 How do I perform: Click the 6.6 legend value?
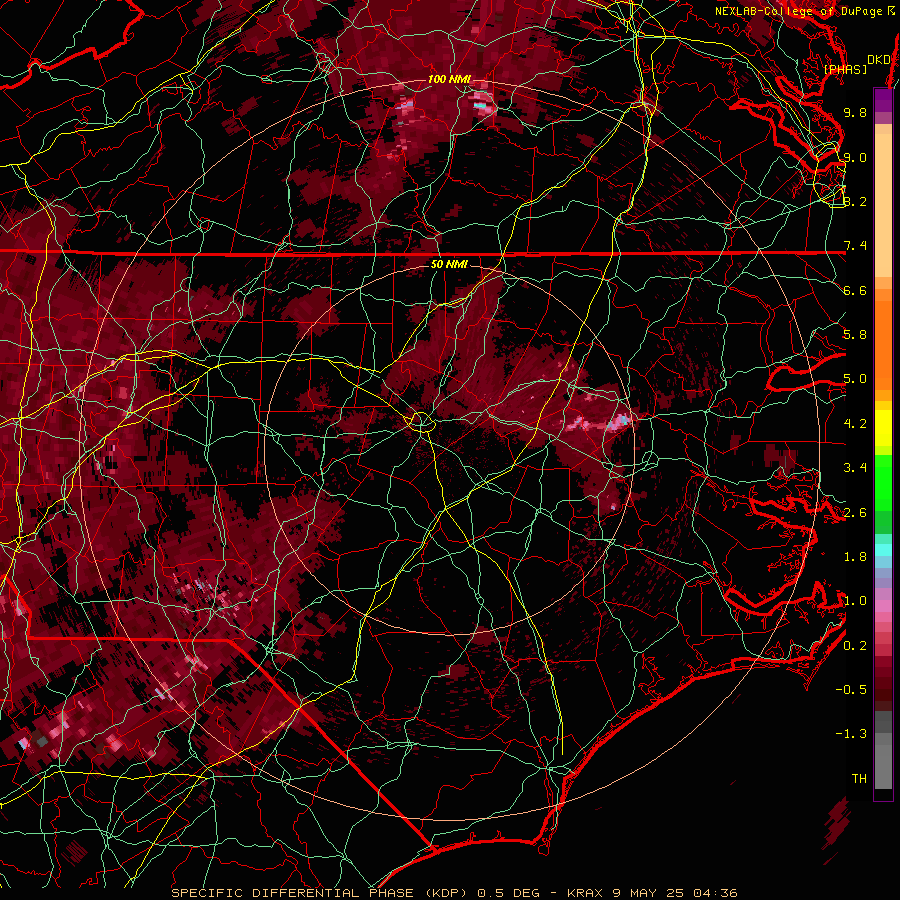pyautogui.click(x=855, y=290)
